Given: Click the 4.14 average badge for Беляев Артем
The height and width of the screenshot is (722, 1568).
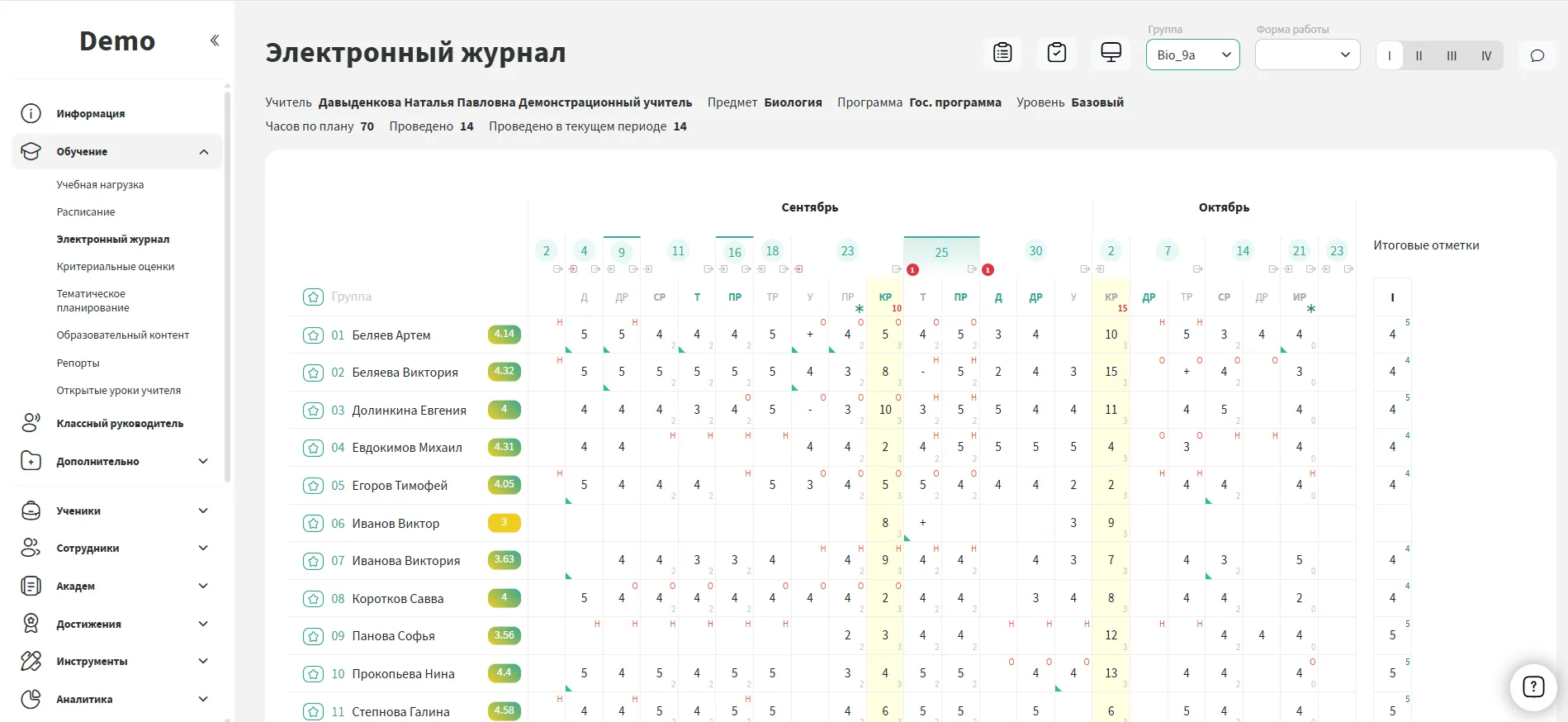Looking at the screenshot, I should (x=504, y=335).
